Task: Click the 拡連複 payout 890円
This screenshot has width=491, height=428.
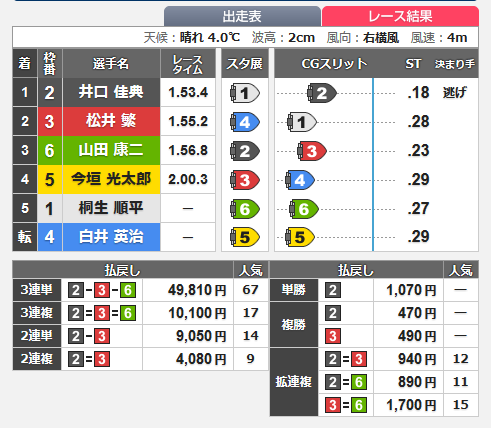Action: tap(417, 382)
